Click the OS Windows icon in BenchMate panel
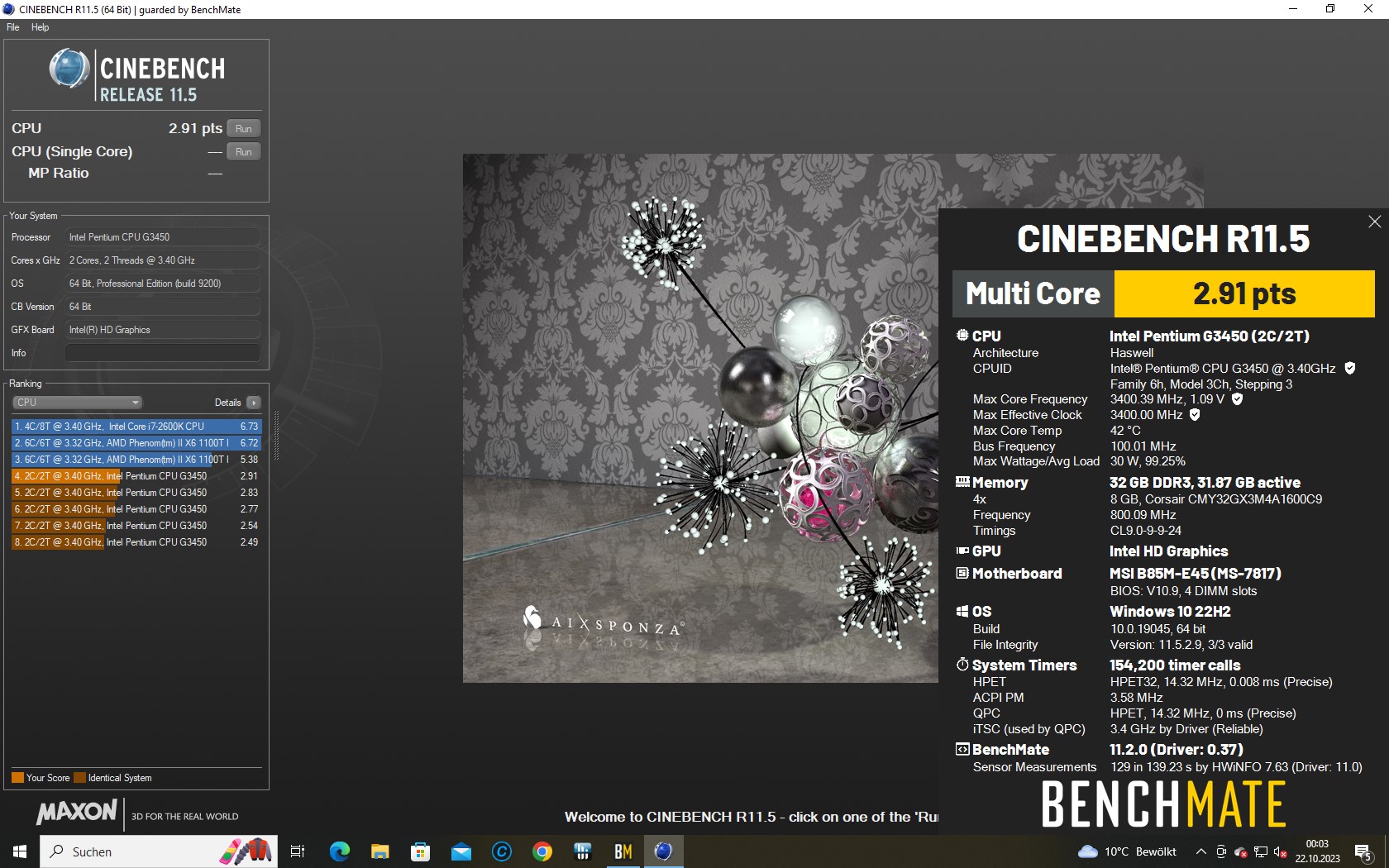 pyautogui.click(x=962, y=611)
